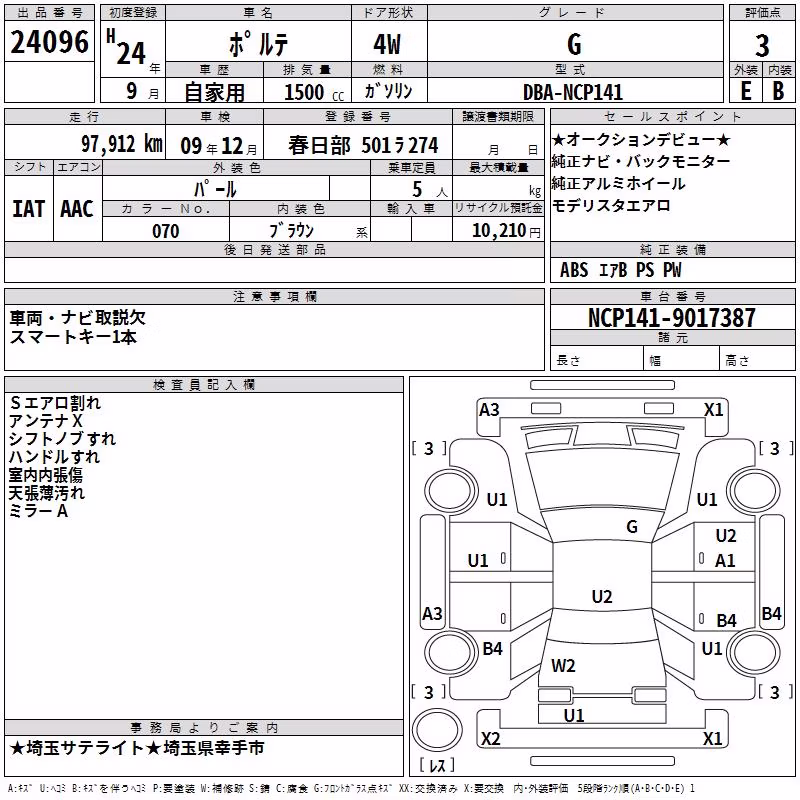Image resolution: width=800 pixels, height=800 pixels.
Task: Click chassis number NCP141-9017387
Action: pos(671,317)
